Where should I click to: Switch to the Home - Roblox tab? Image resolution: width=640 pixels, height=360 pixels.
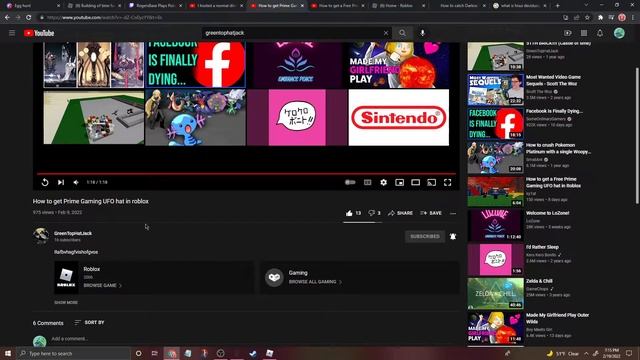398,6
